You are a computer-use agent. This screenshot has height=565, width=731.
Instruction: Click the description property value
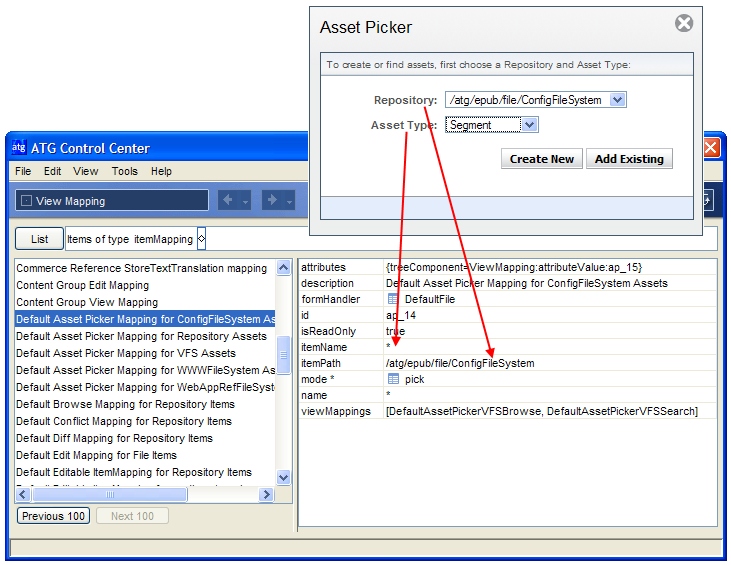527,283
